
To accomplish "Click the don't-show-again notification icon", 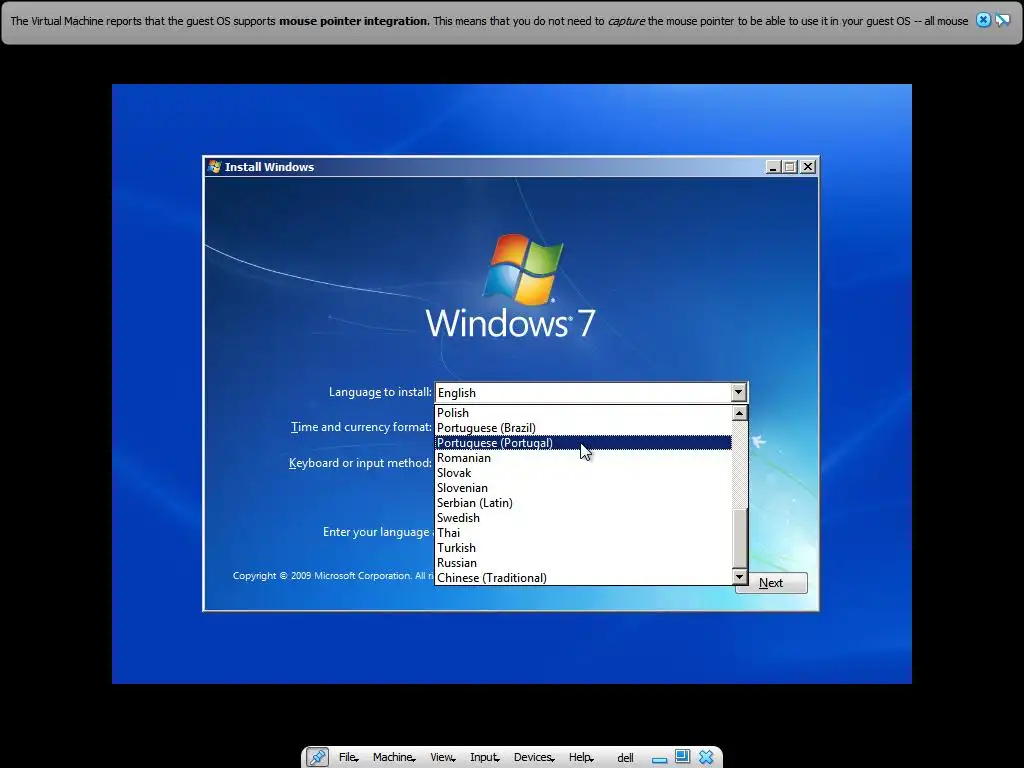I will [1002, 20].
